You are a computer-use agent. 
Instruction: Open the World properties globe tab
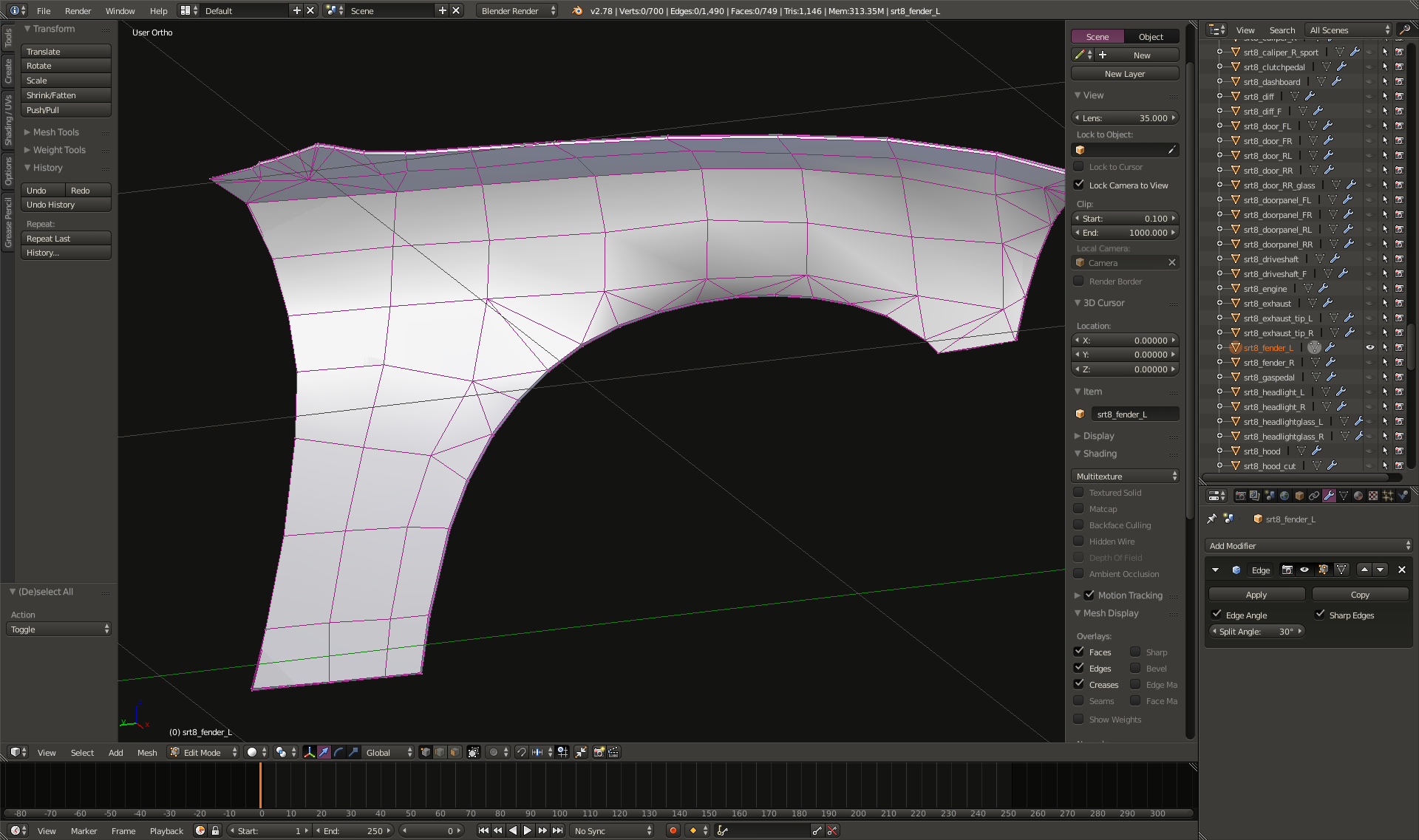1284,496
